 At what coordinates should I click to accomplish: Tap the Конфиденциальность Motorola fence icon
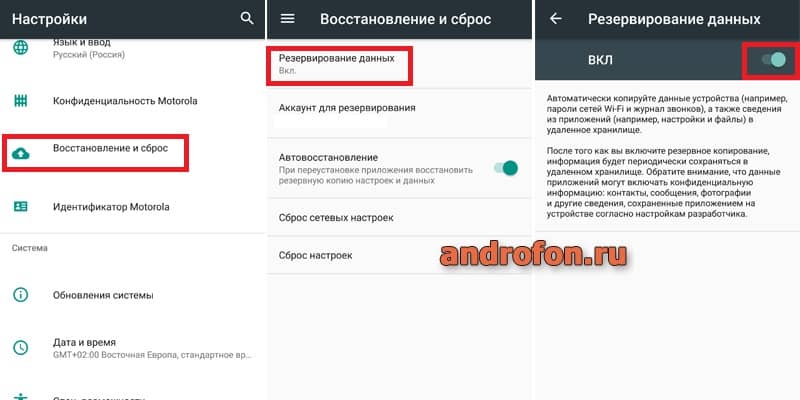tap(20, 101)
